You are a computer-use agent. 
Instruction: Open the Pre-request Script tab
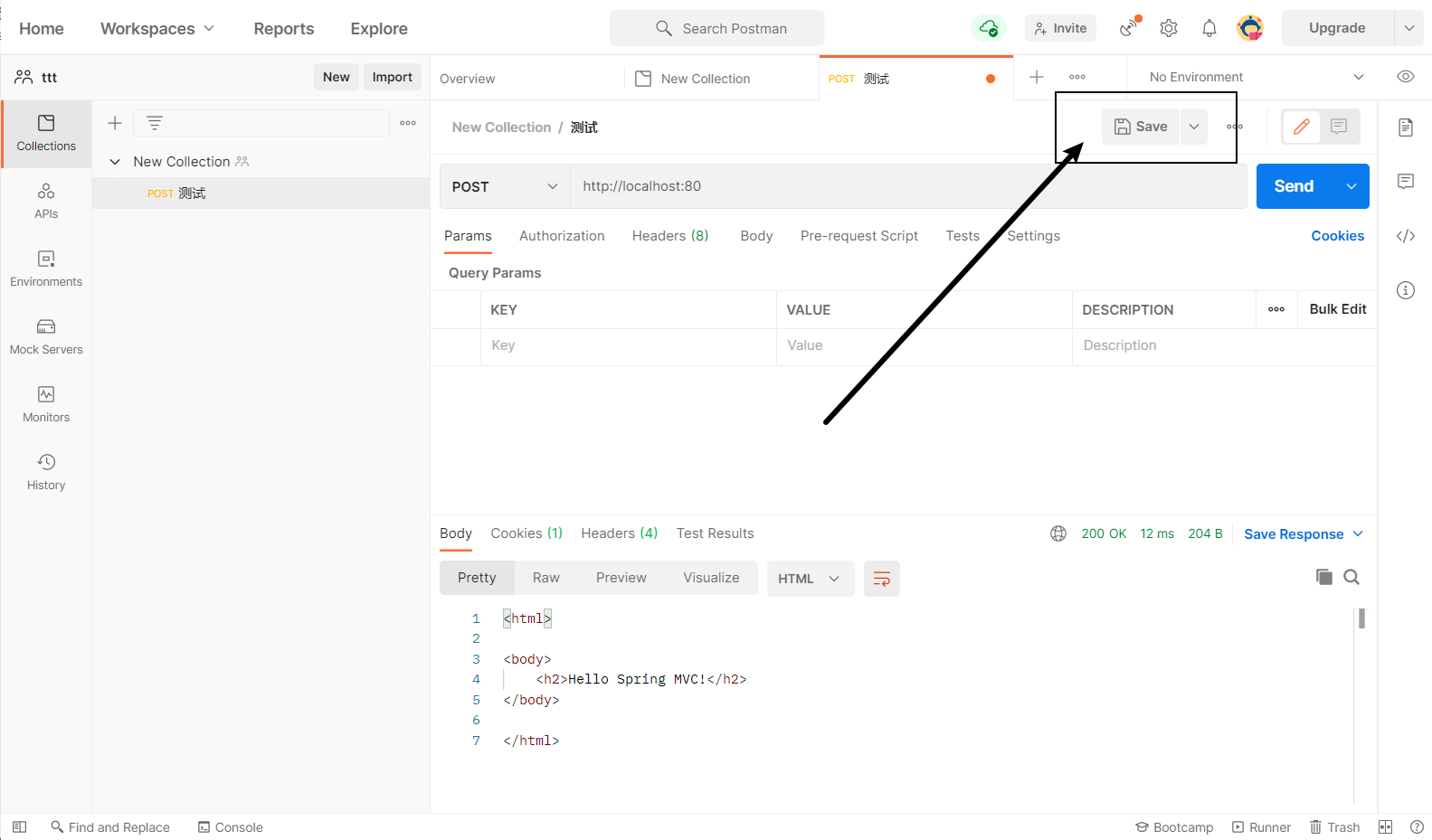859,236
